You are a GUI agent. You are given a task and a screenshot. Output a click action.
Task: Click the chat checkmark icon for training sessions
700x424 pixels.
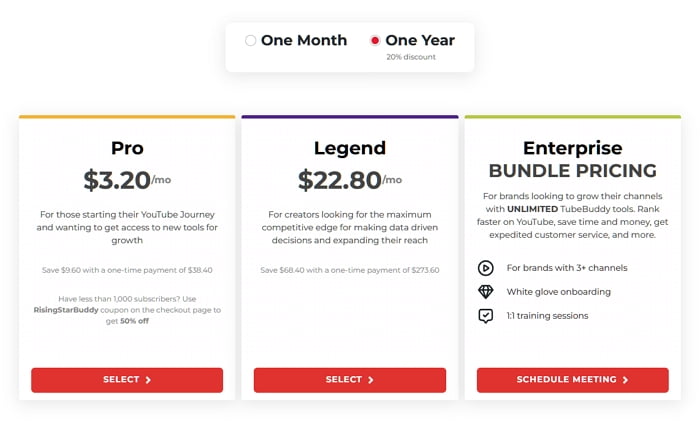coord(486,316)
